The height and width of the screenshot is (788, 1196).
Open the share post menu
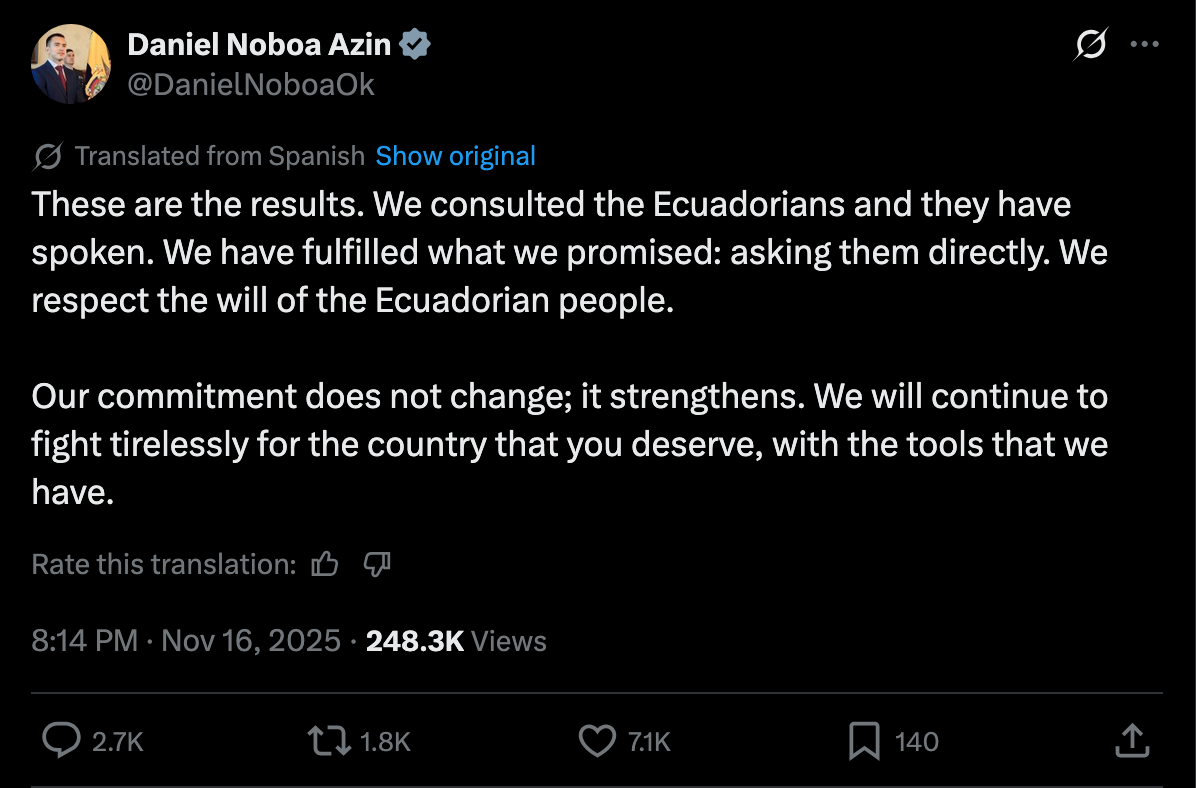(1130, 741)
